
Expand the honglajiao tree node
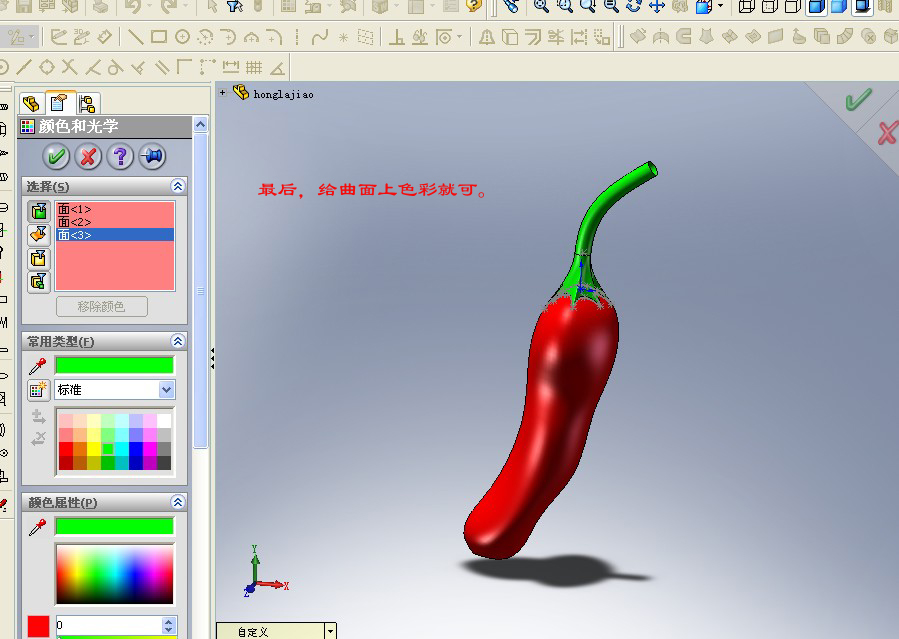(222, 92)
